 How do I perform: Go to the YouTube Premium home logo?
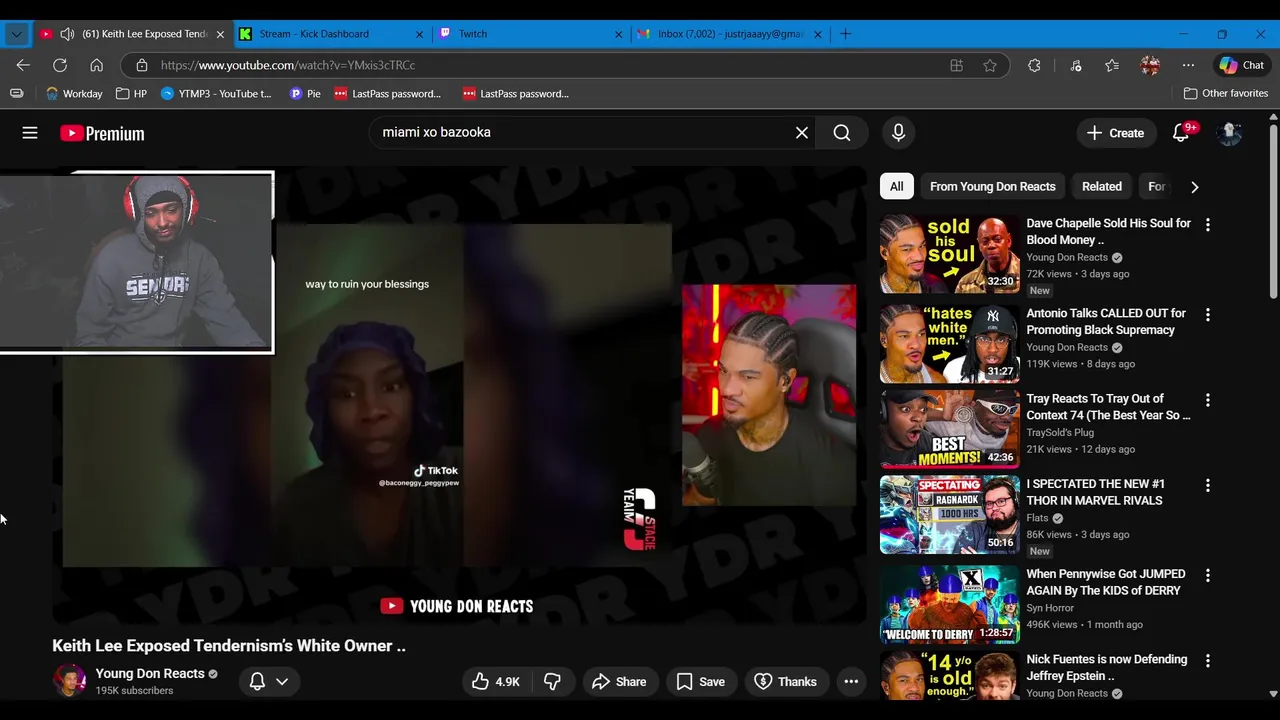[102, 133]
